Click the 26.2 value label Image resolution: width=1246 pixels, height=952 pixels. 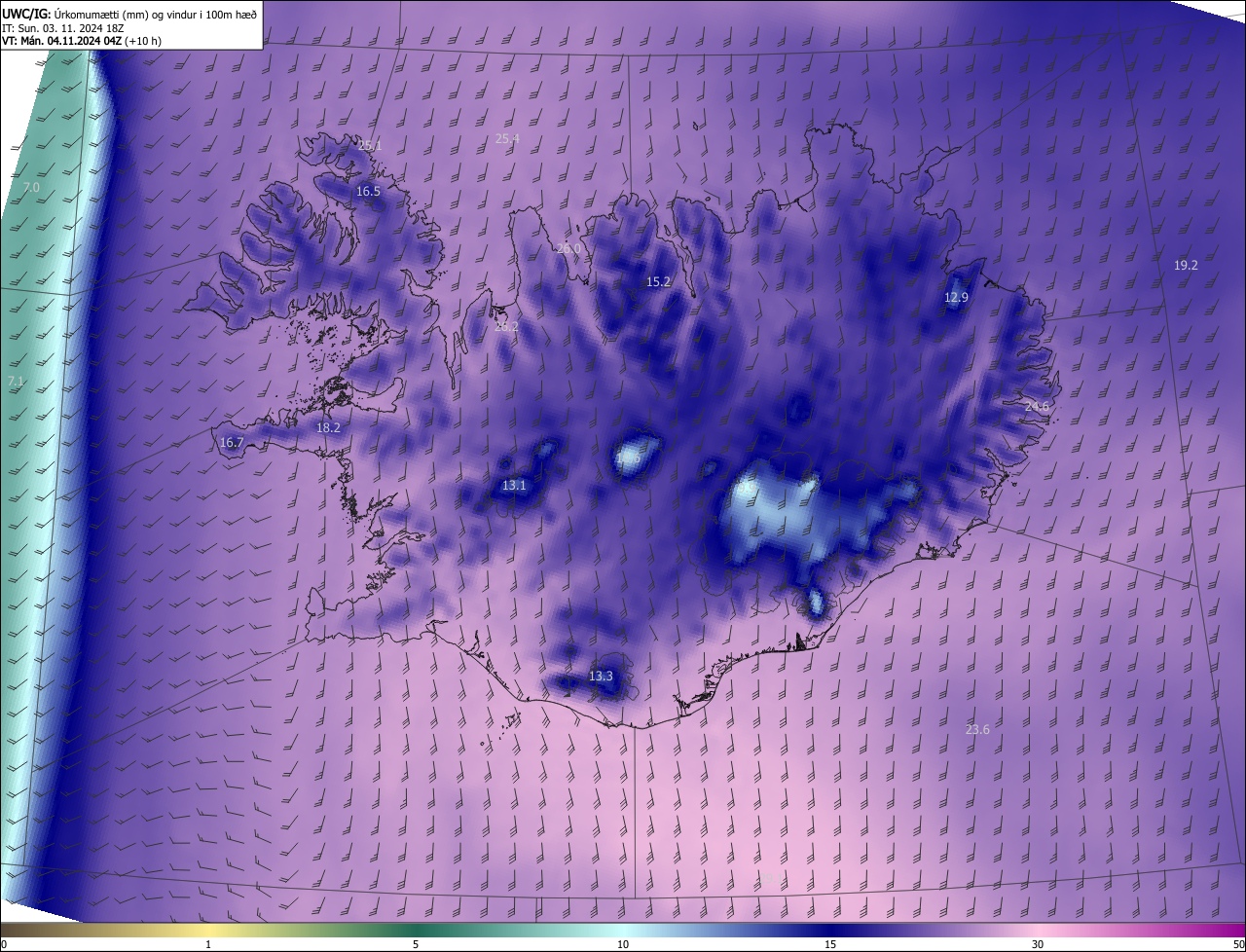[506, 327]
